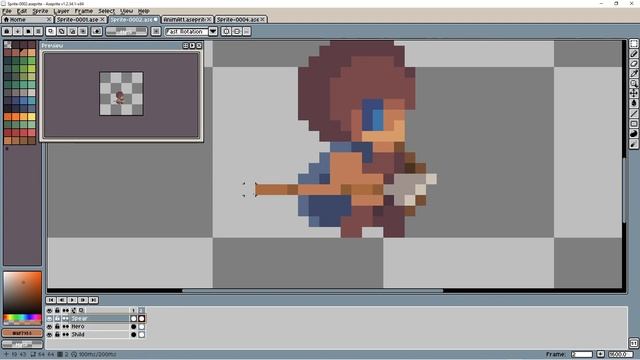Image resolution: width=640 pixels, height=360 pixels.
Task: Open the Edit menu
Action: pos(22,11)
